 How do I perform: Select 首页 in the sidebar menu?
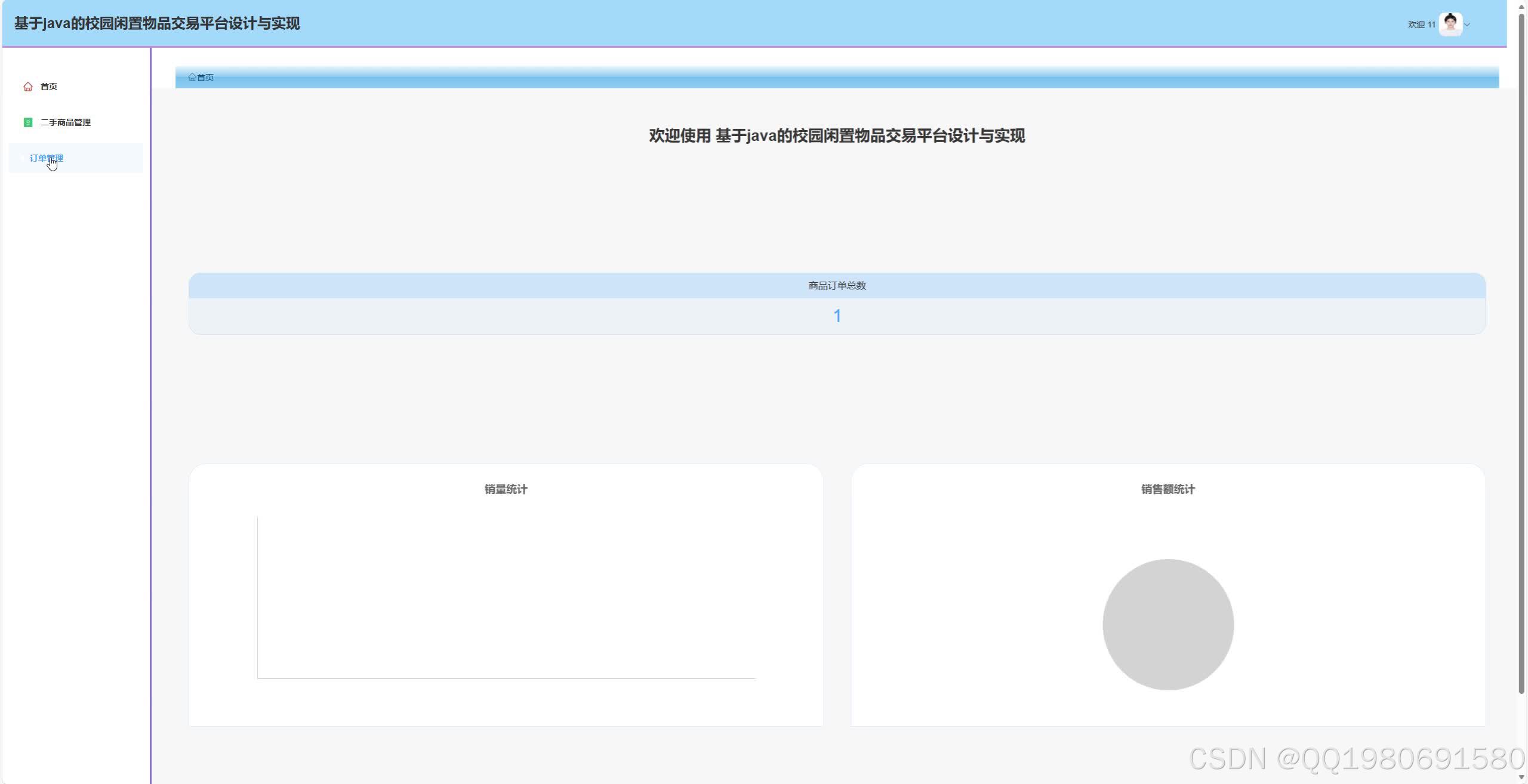pyautogui.click(x=48, y=86)
